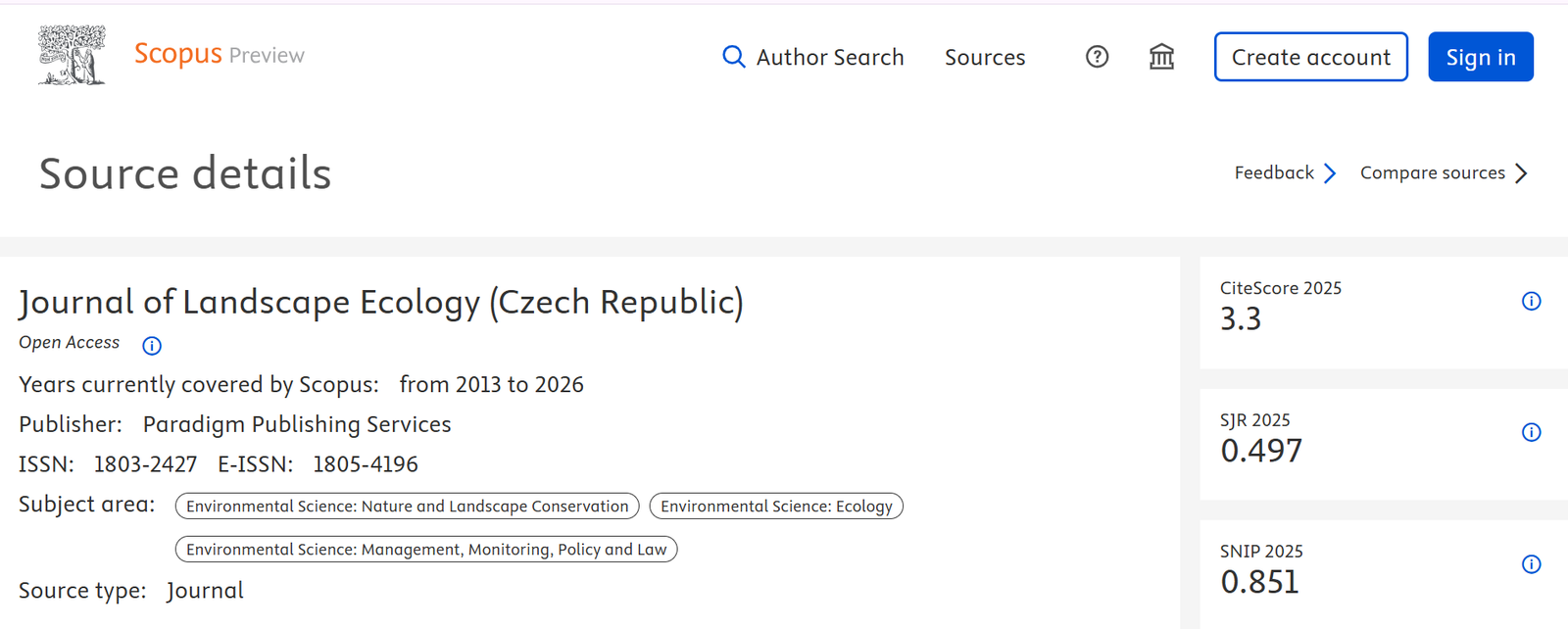
Task: Select Management, Monitoring, Policy and Law tag
Action: [426, 550]
